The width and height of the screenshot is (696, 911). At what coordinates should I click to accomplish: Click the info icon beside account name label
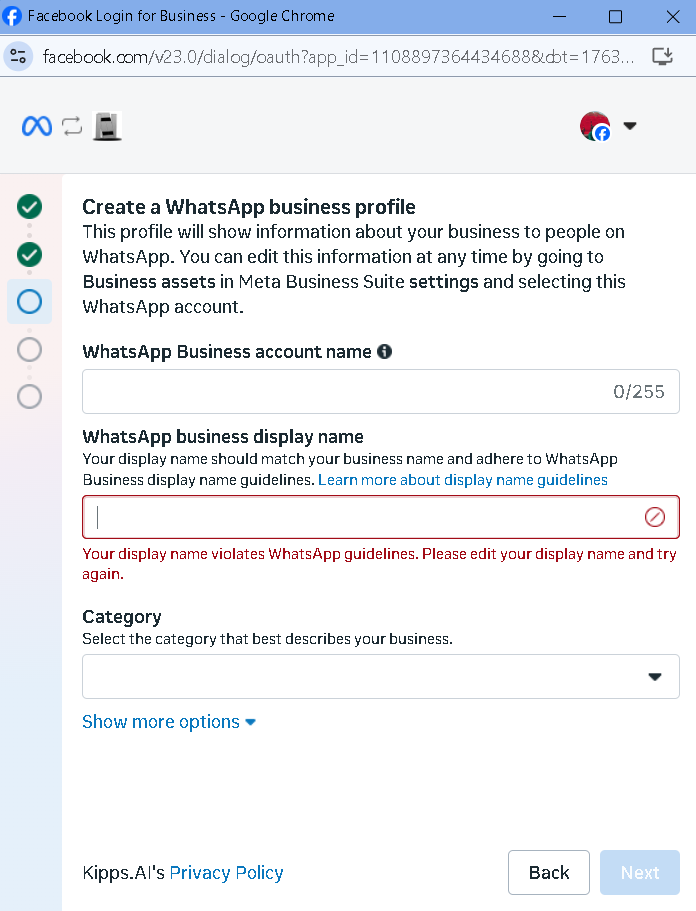pos(385,352)
